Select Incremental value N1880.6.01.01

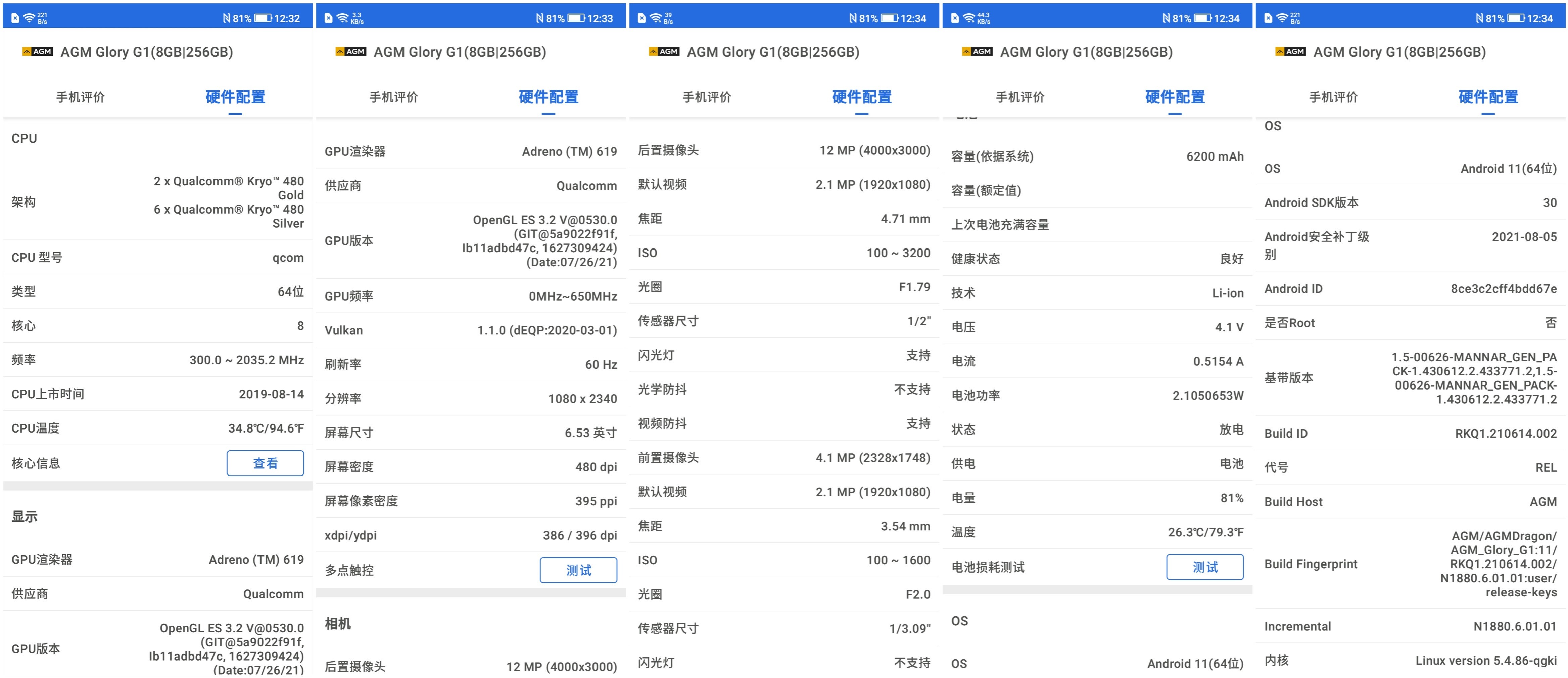[x=1515, y=626]
